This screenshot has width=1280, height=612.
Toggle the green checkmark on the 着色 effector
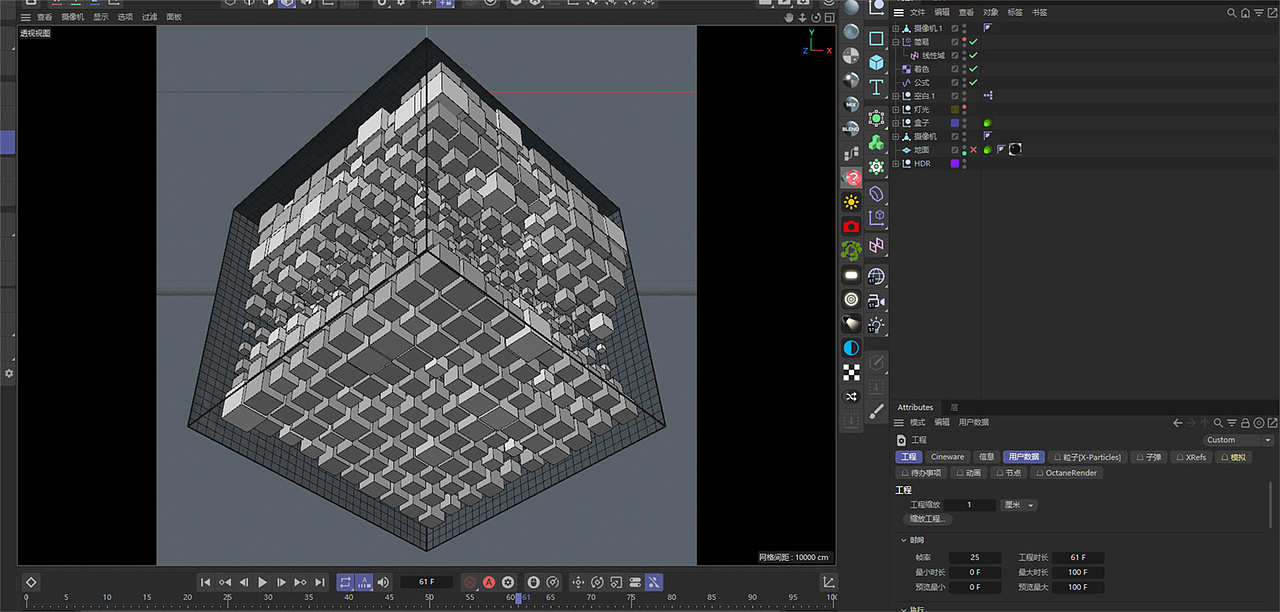tap(974, 70)
